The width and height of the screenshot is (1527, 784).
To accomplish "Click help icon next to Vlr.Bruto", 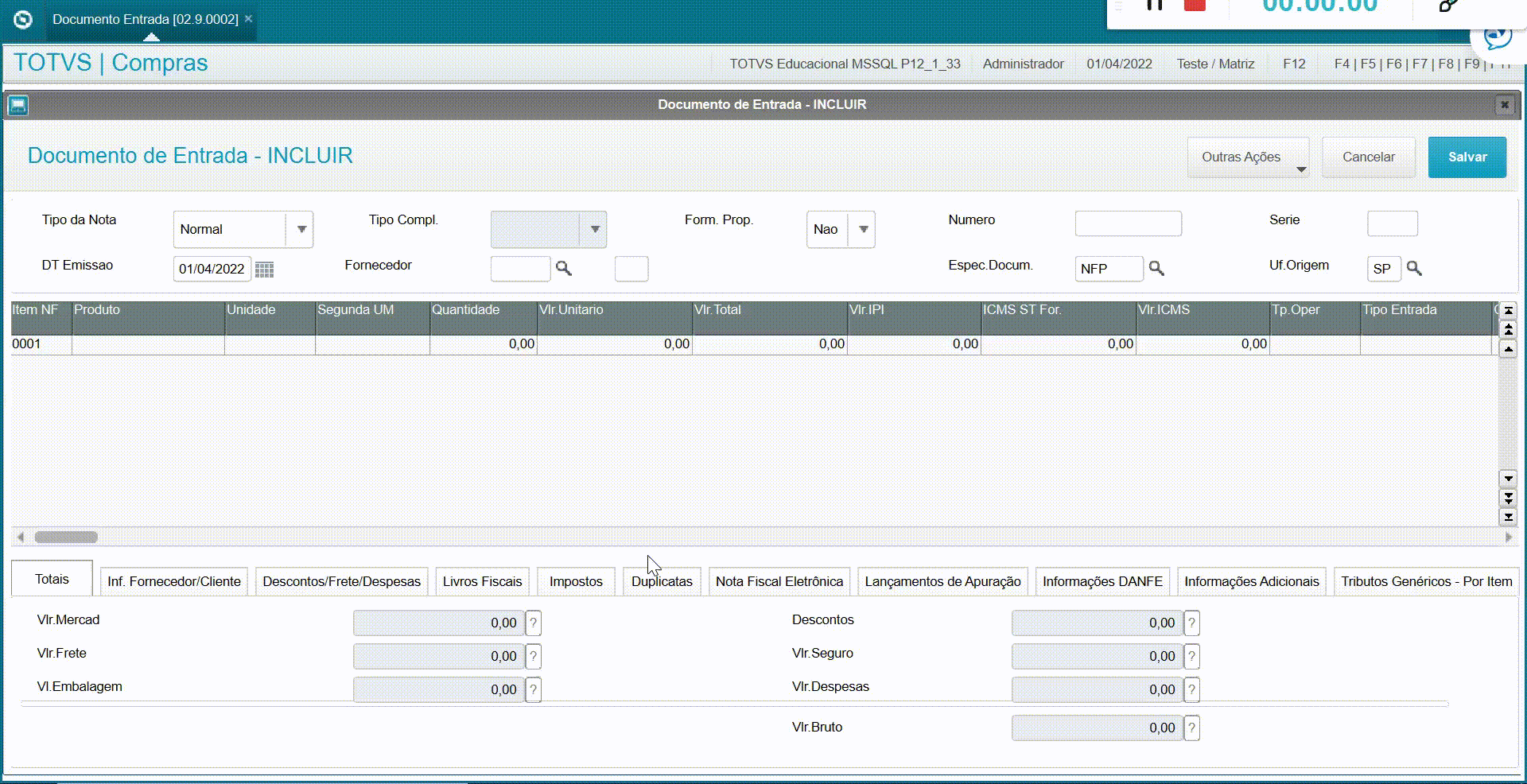I will click(1191, 728).
